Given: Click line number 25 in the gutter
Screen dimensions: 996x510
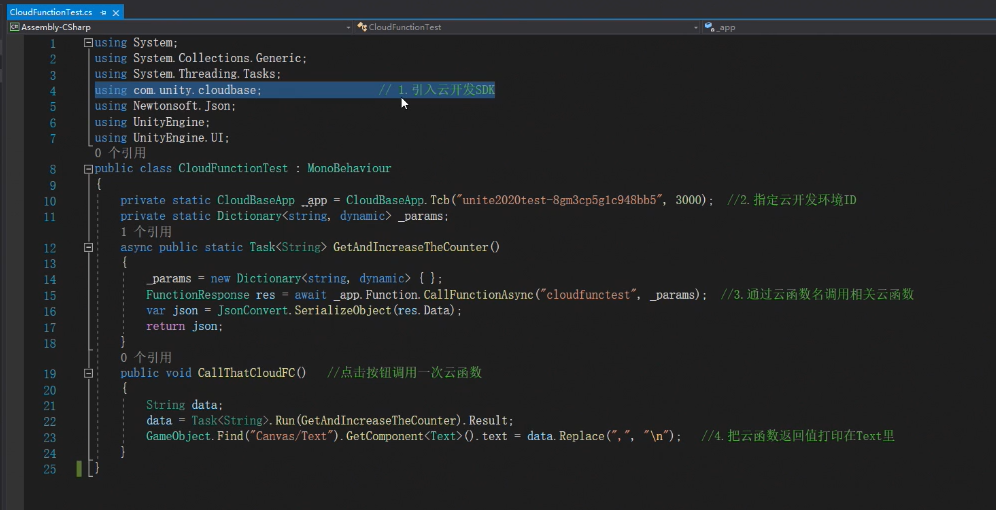Looking at the screenshot, I should (50, 469).
